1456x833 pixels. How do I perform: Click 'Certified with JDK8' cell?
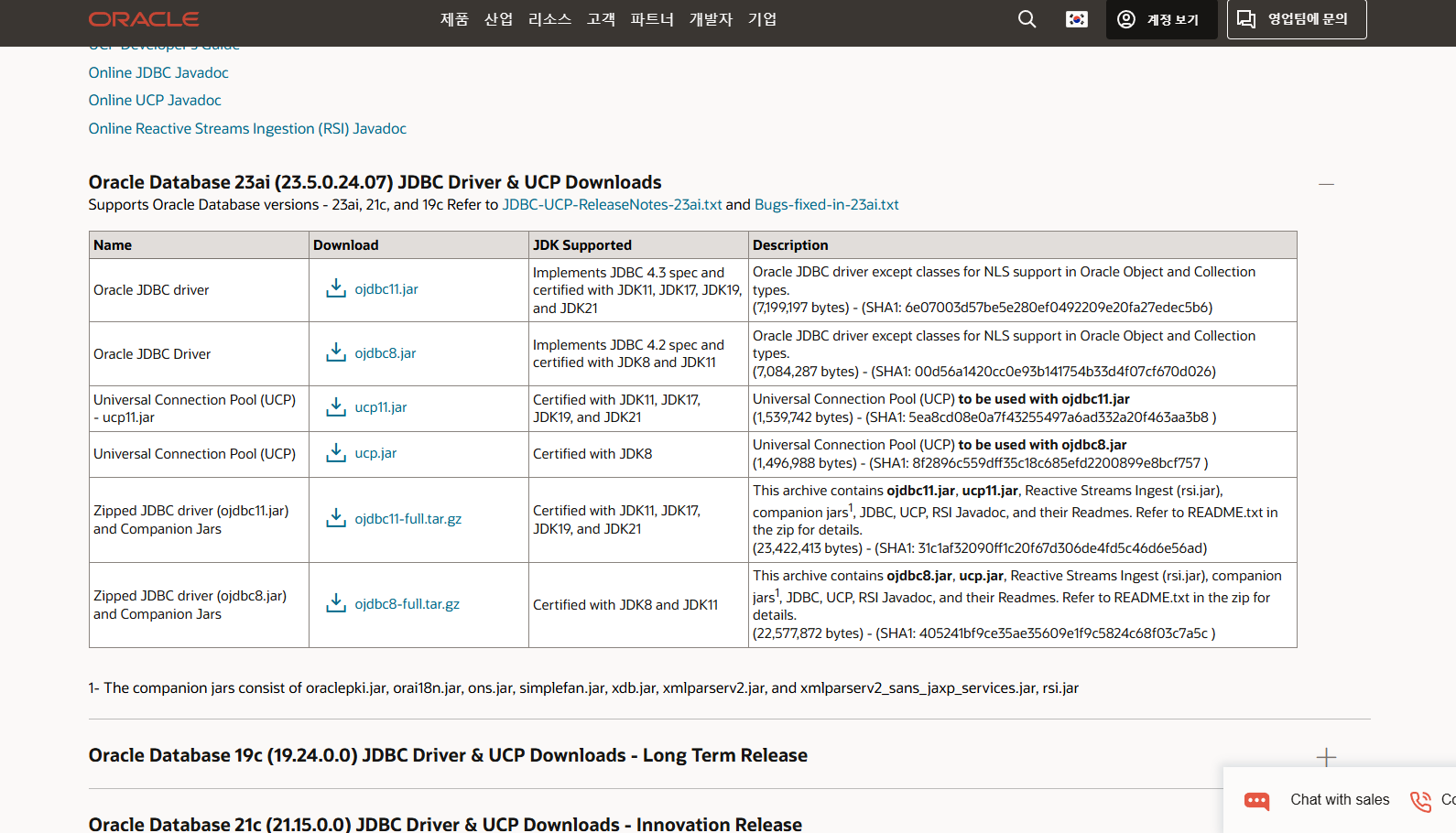pyautogui.click(x=638, y=454)
